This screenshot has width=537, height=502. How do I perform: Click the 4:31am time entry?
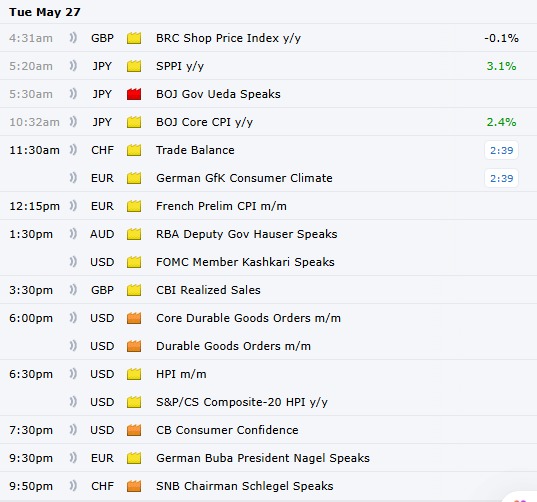(x=31, y=38)
